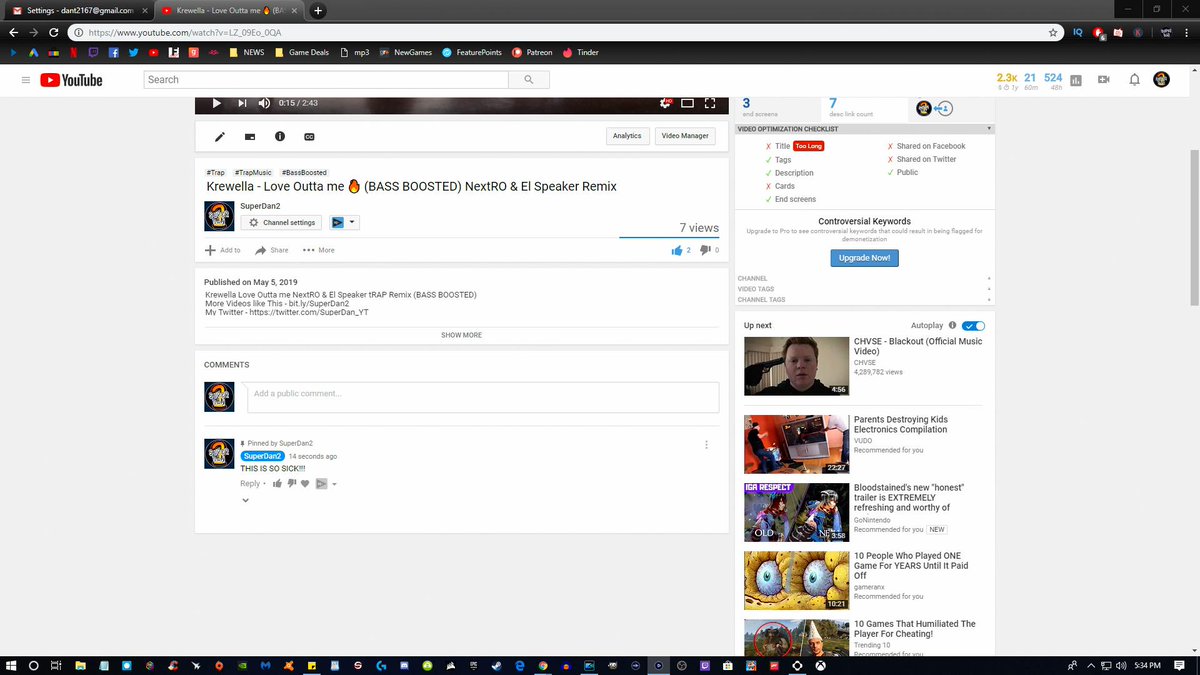Skip to the next video
The height and width of the screenshot is (675, 1200).
242,103
